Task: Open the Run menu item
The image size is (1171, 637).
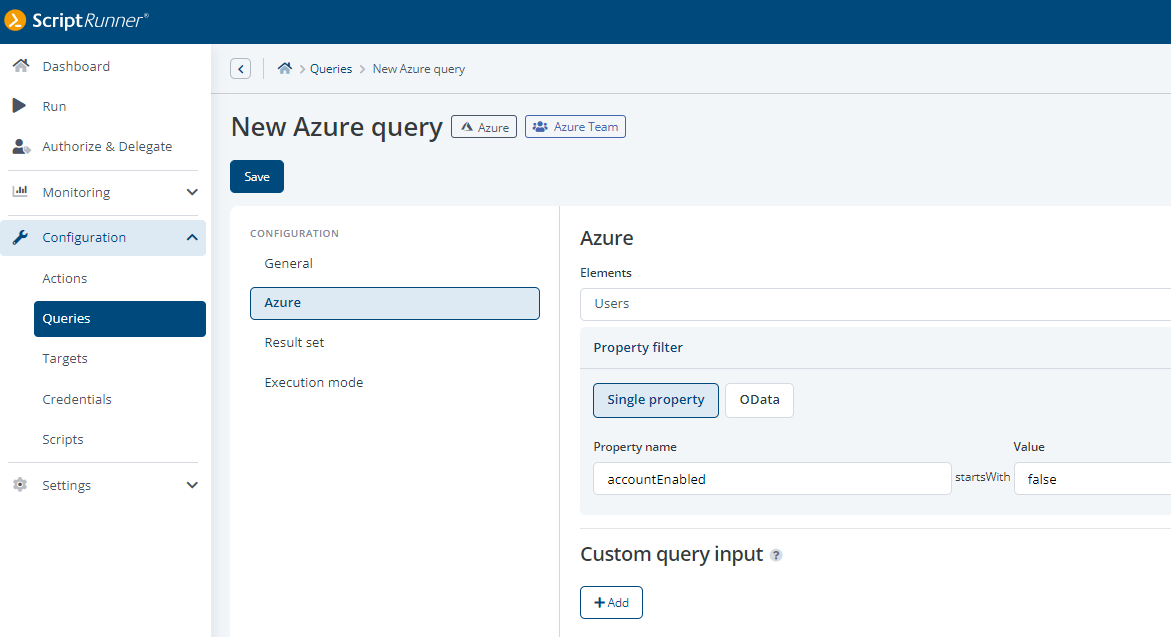Action: [55, 106]
